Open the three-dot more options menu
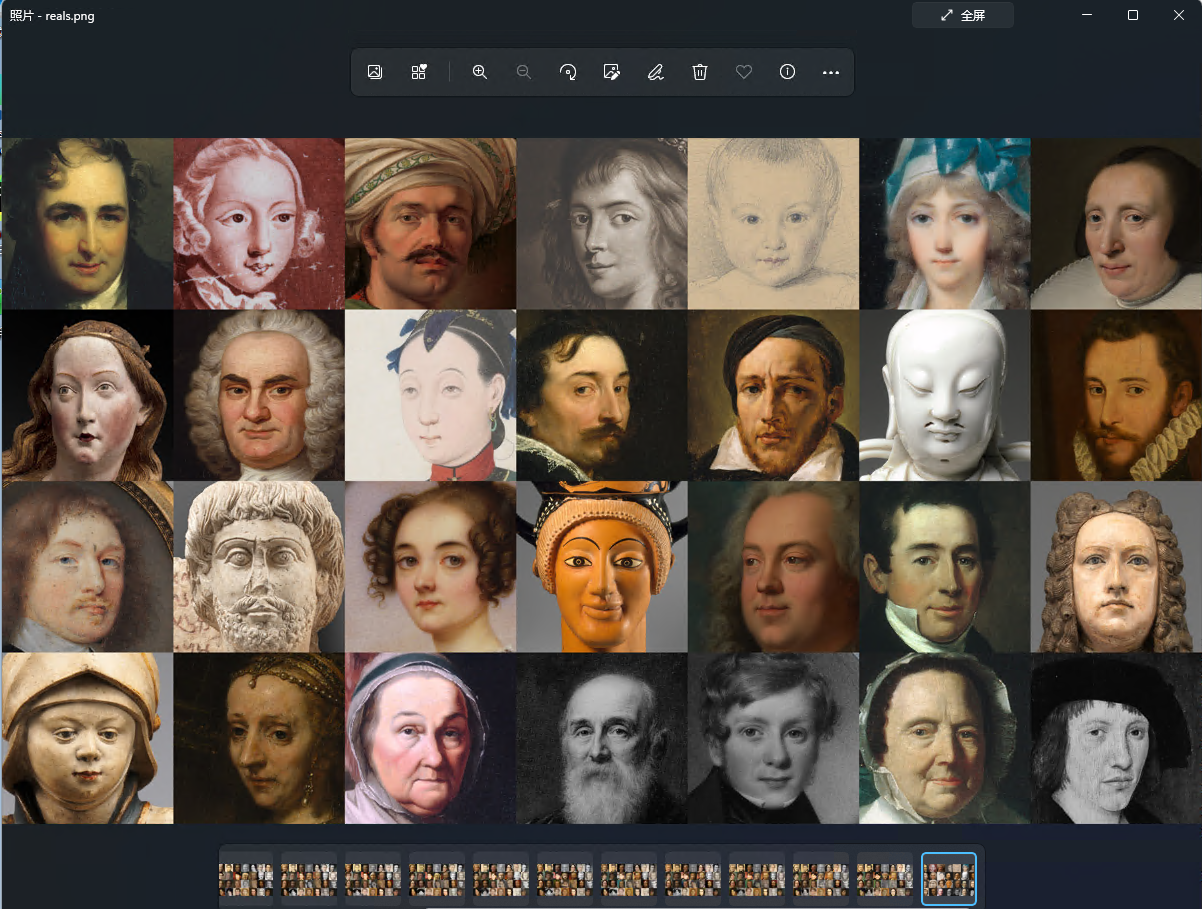 [x=831, y=72]
